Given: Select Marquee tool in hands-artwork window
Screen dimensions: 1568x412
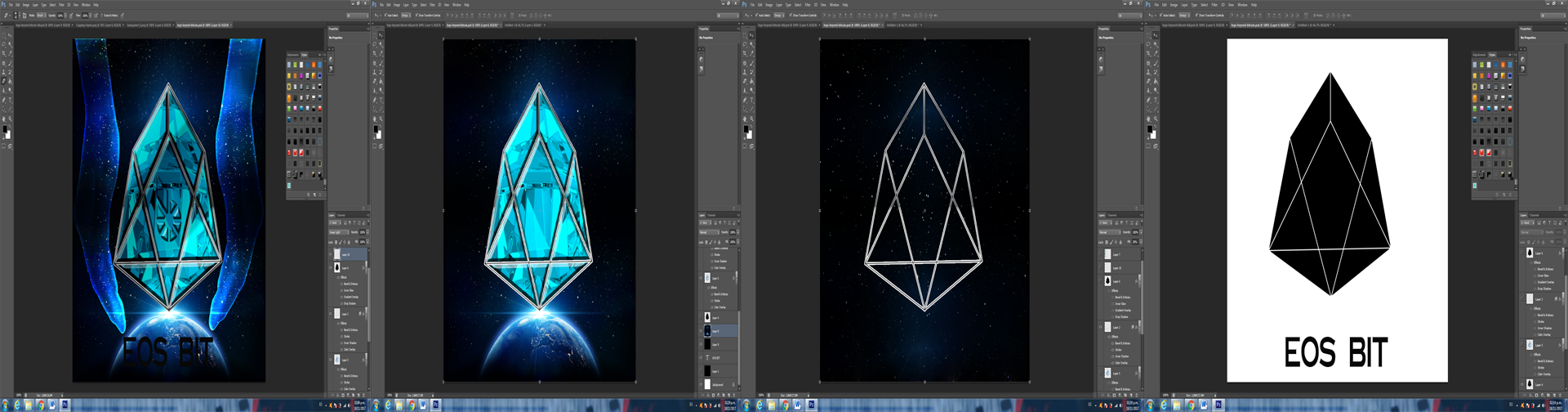Looking at the screenshot, I should 4,35.
